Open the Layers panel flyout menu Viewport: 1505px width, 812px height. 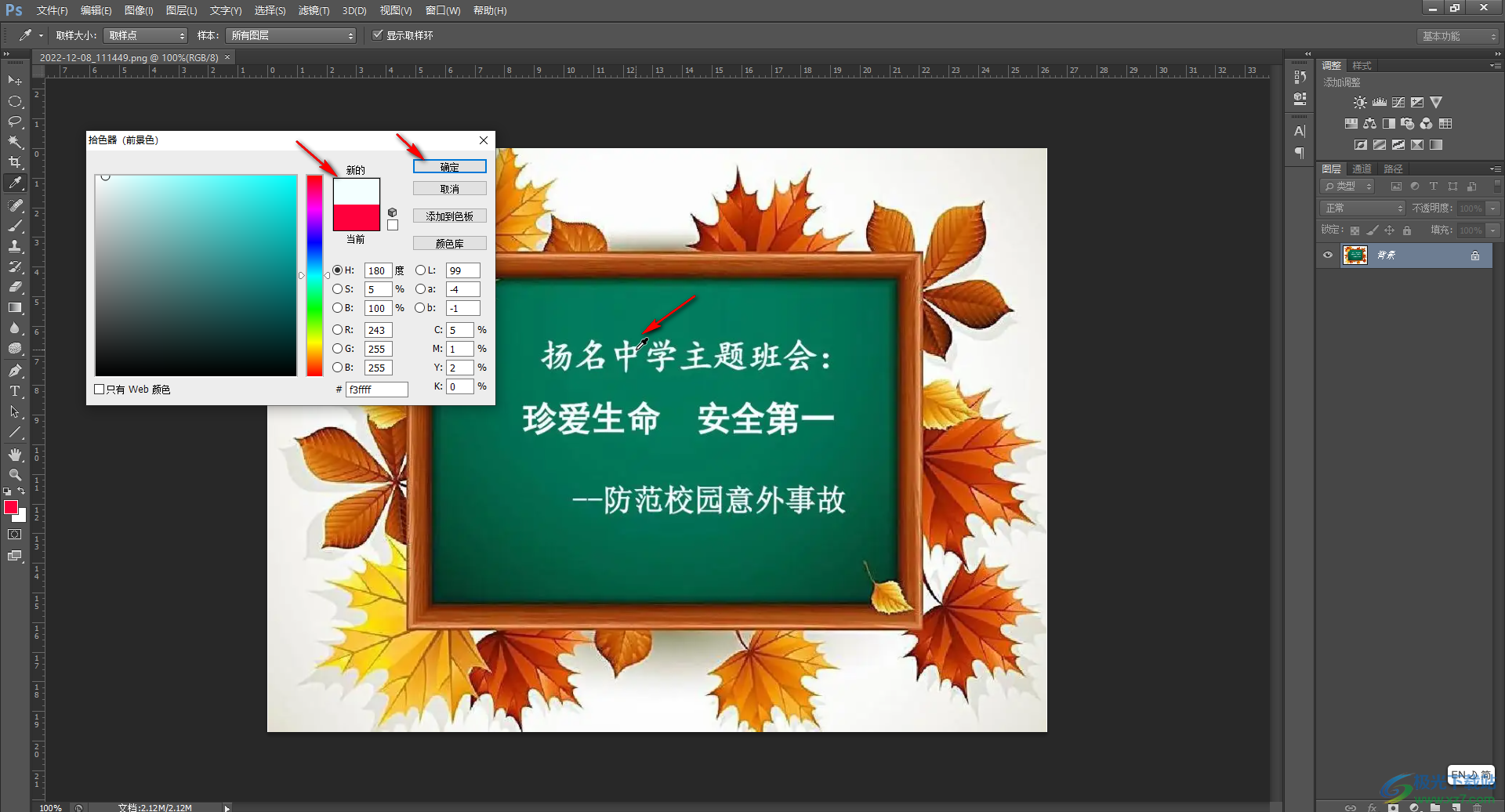[1496, 169]
